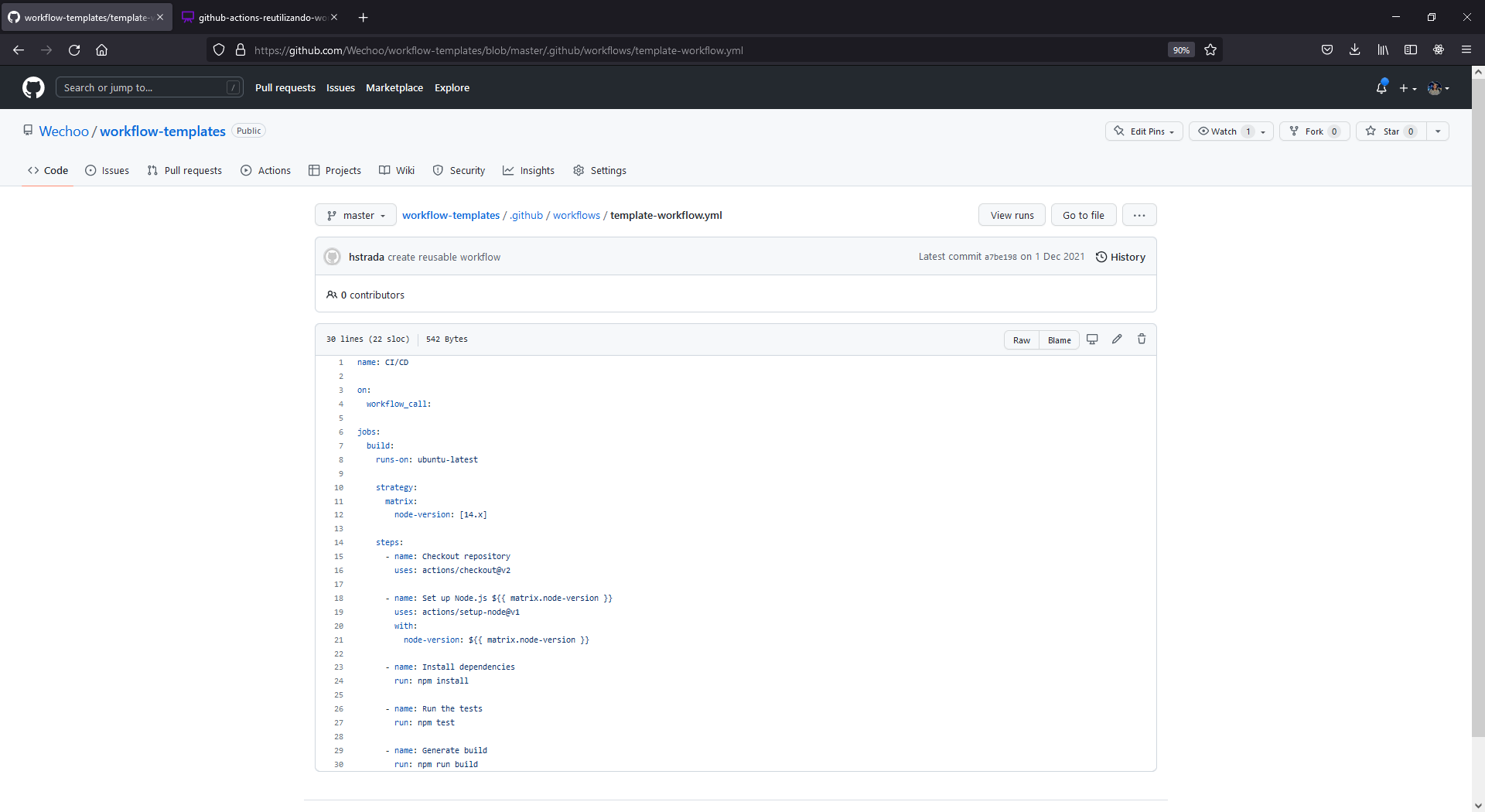Open the user avatar menu
Screen dimensions: 1485x812
1438,88
